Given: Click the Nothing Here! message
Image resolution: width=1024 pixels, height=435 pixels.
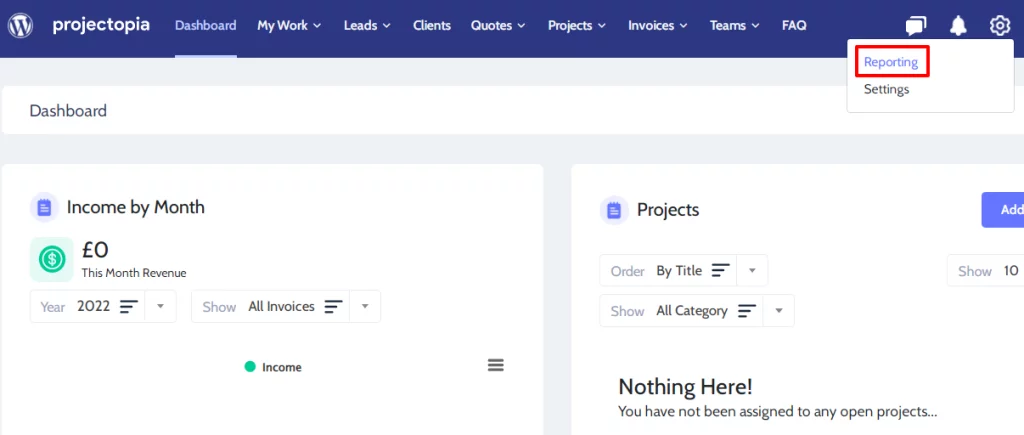Looking at the screenshot, I should 686,387.
